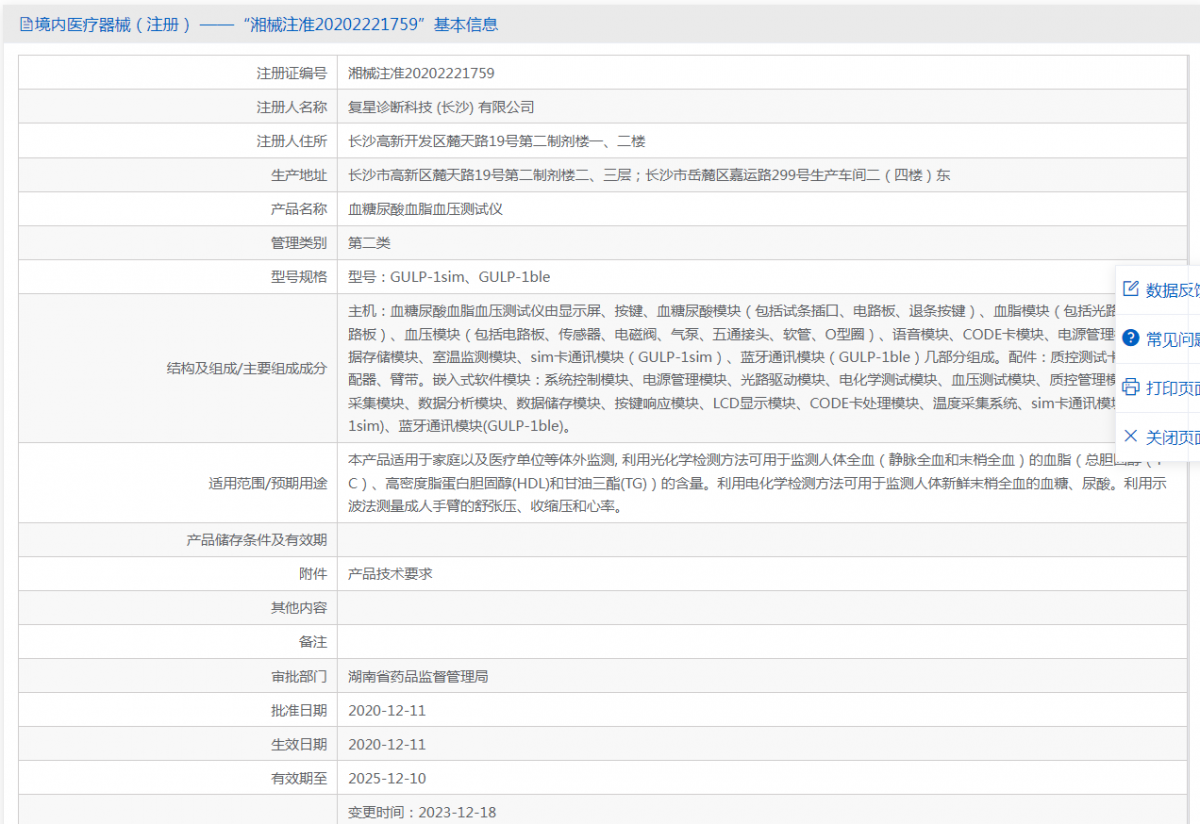The image size is (1200, 824).
Task: Select registration number 湘械注准20202221759 value
Action: coord(421,73)
